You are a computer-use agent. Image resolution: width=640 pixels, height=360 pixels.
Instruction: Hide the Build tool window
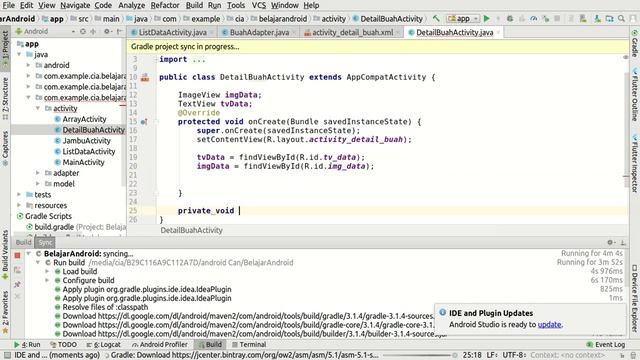coord(623,242)
